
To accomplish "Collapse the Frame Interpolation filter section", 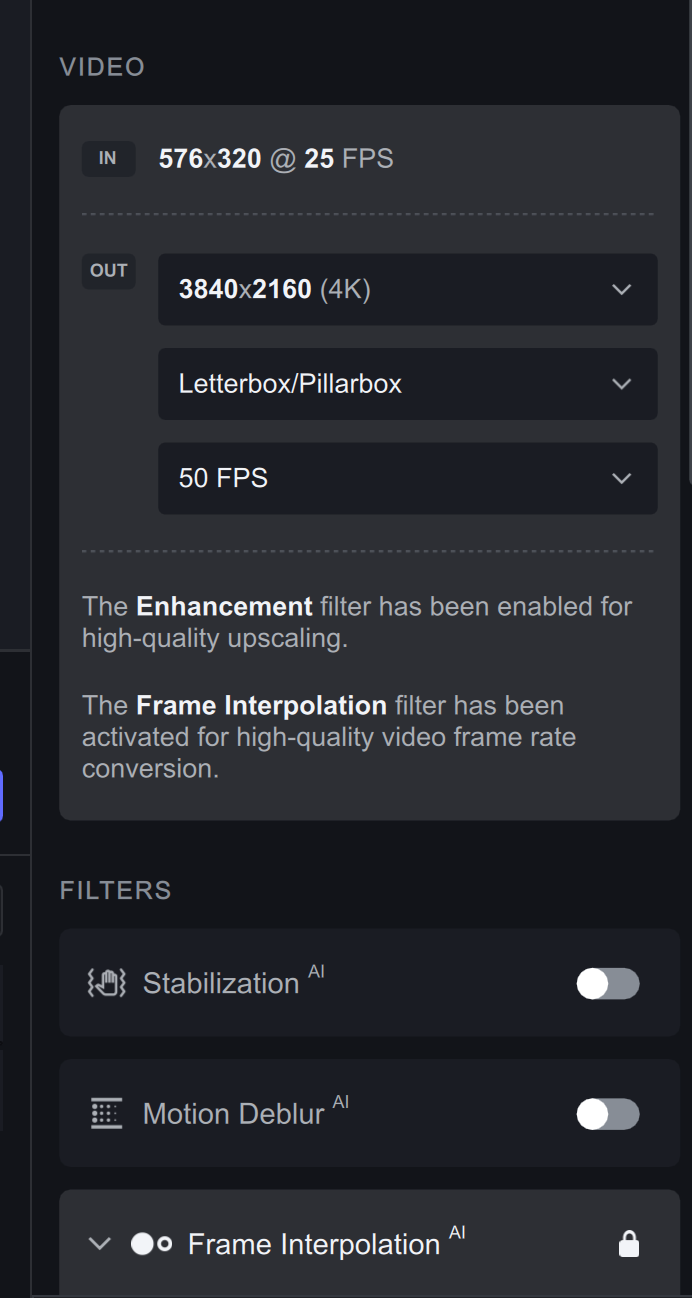I will [99, 1244].
